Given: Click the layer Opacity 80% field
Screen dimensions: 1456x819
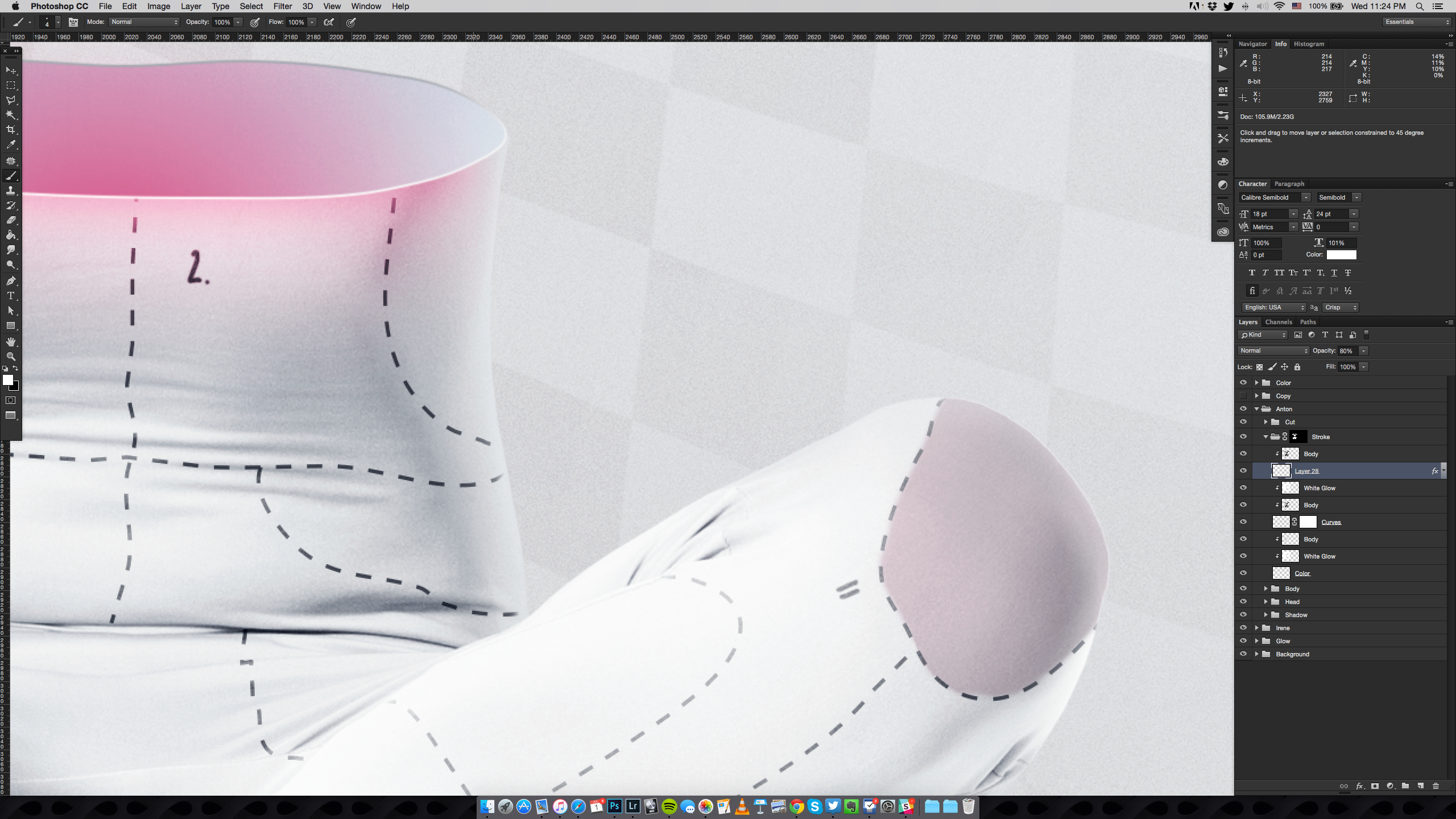Looking at the screenshot, I should (x=1347, y=351).
